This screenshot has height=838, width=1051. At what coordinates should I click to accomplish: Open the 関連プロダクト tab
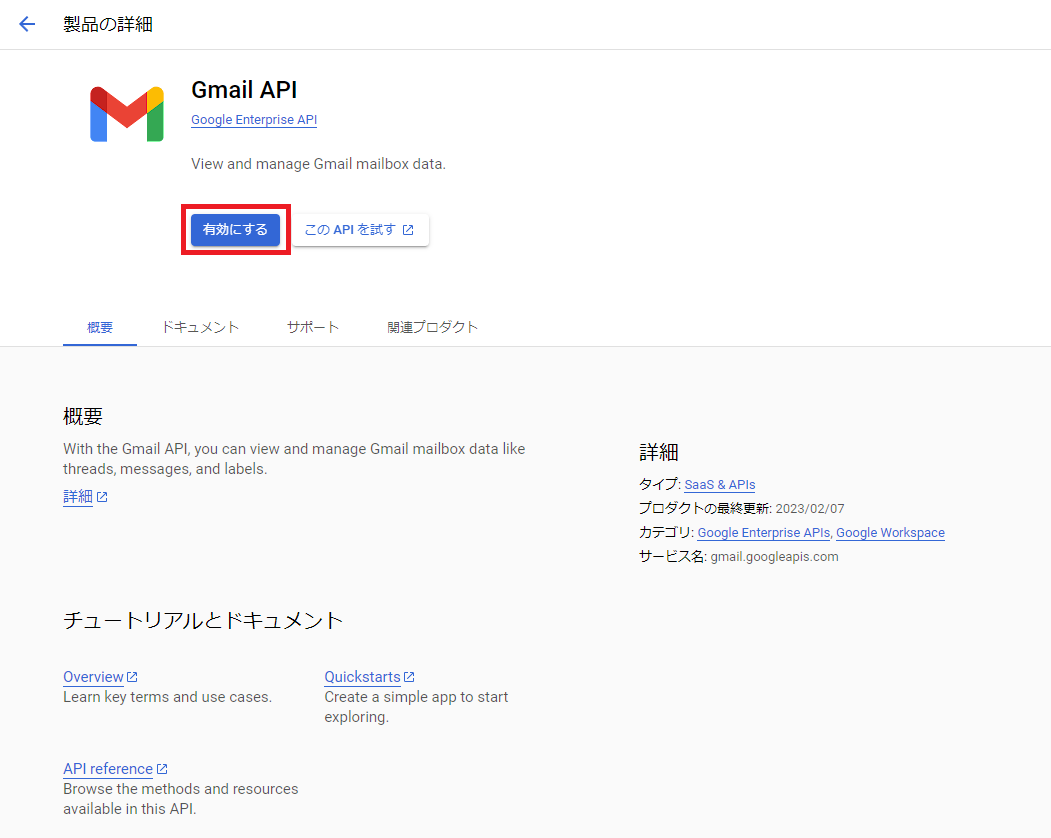(x=432, y=327)
